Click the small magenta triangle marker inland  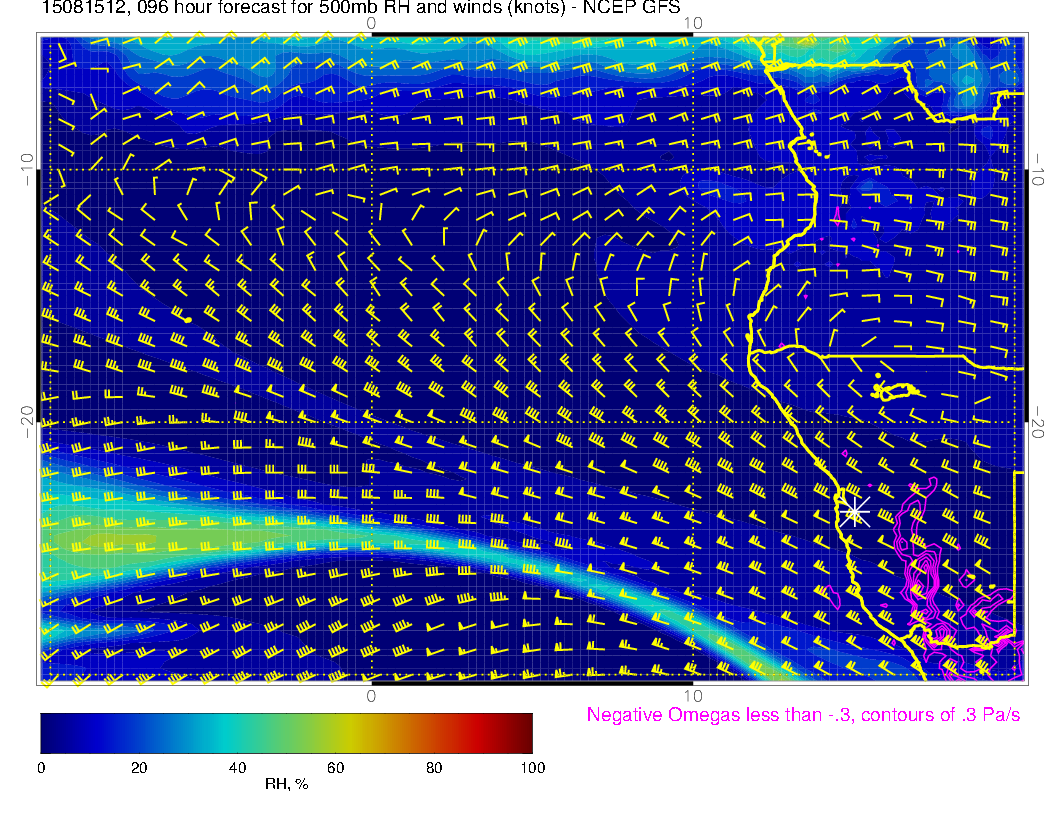[x=836, y=215]
